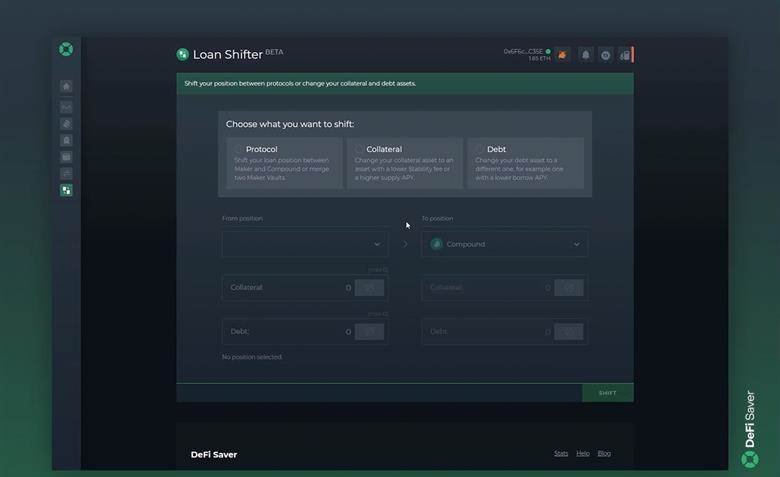Click the SHIFT button
The width and height of the screenshot is (780, 477).
pyautogui.click(x=607, y=393)
